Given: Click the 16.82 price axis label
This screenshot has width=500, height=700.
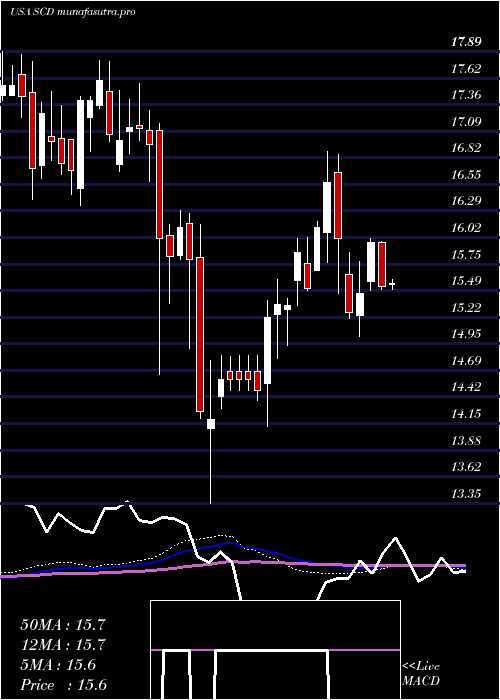Looking at the screenshot, I should pyautogui.click(x=466, y=148).
